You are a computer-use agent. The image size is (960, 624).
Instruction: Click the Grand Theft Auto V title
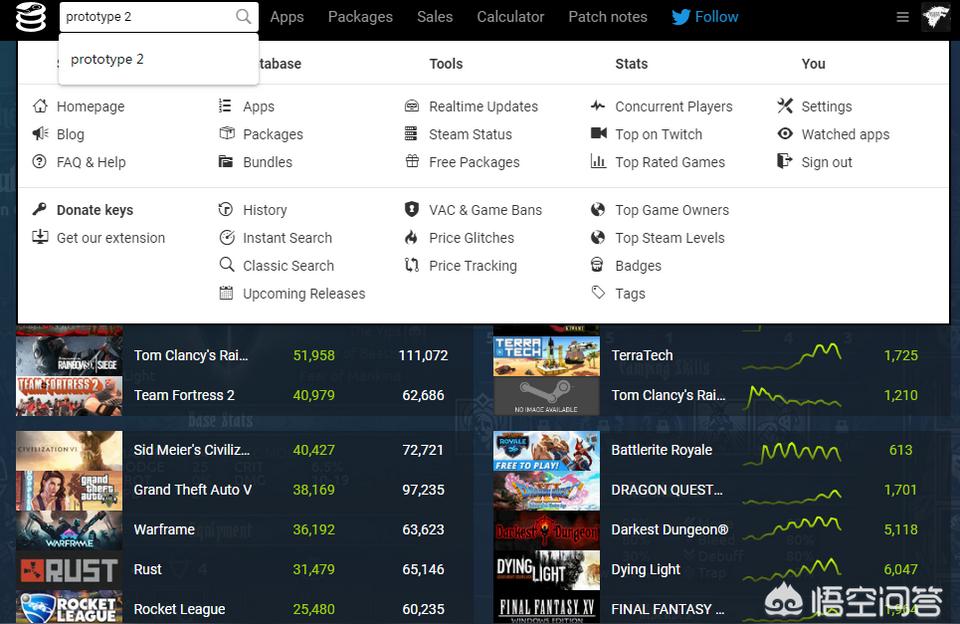[x=193, y=490]
